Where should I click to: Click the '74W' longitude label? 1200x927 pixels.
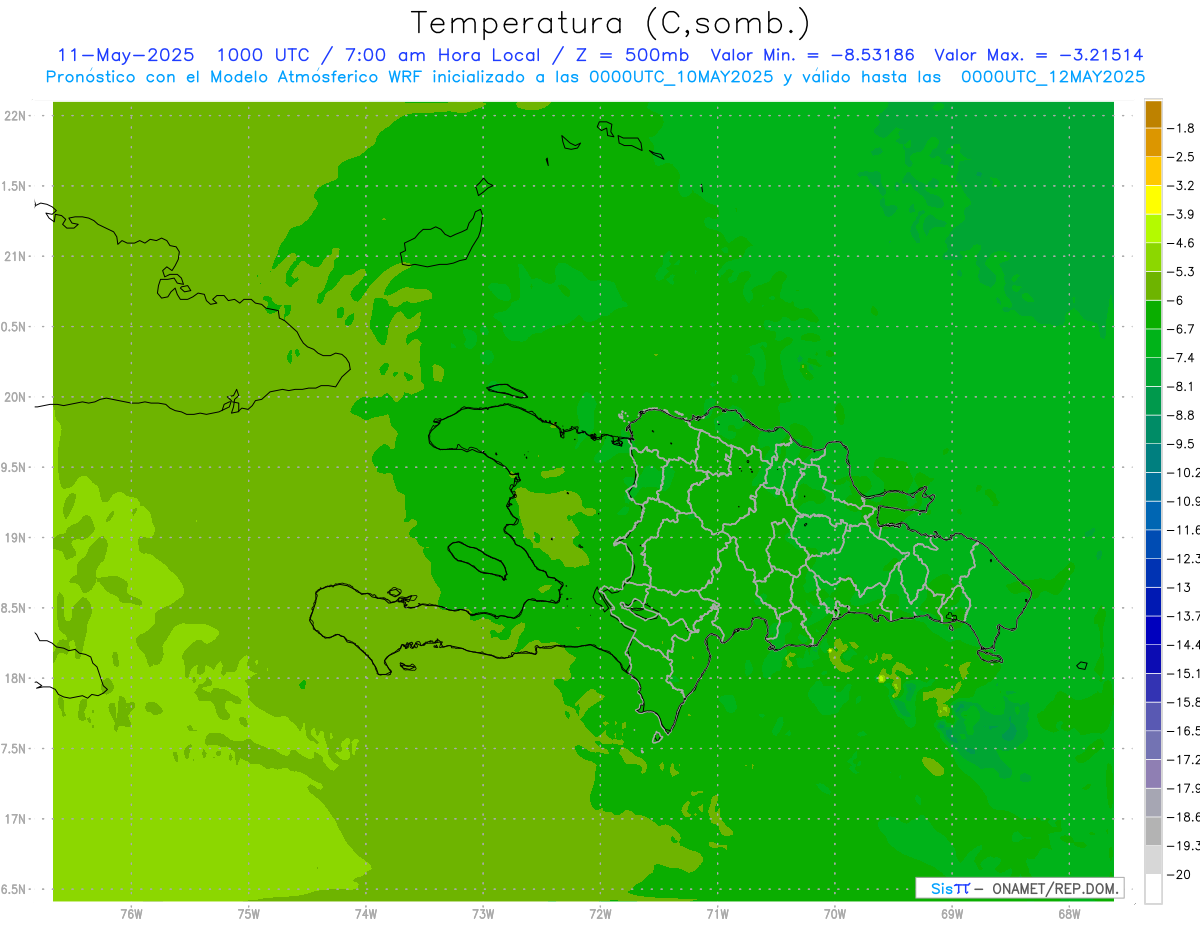click(366, 913)
